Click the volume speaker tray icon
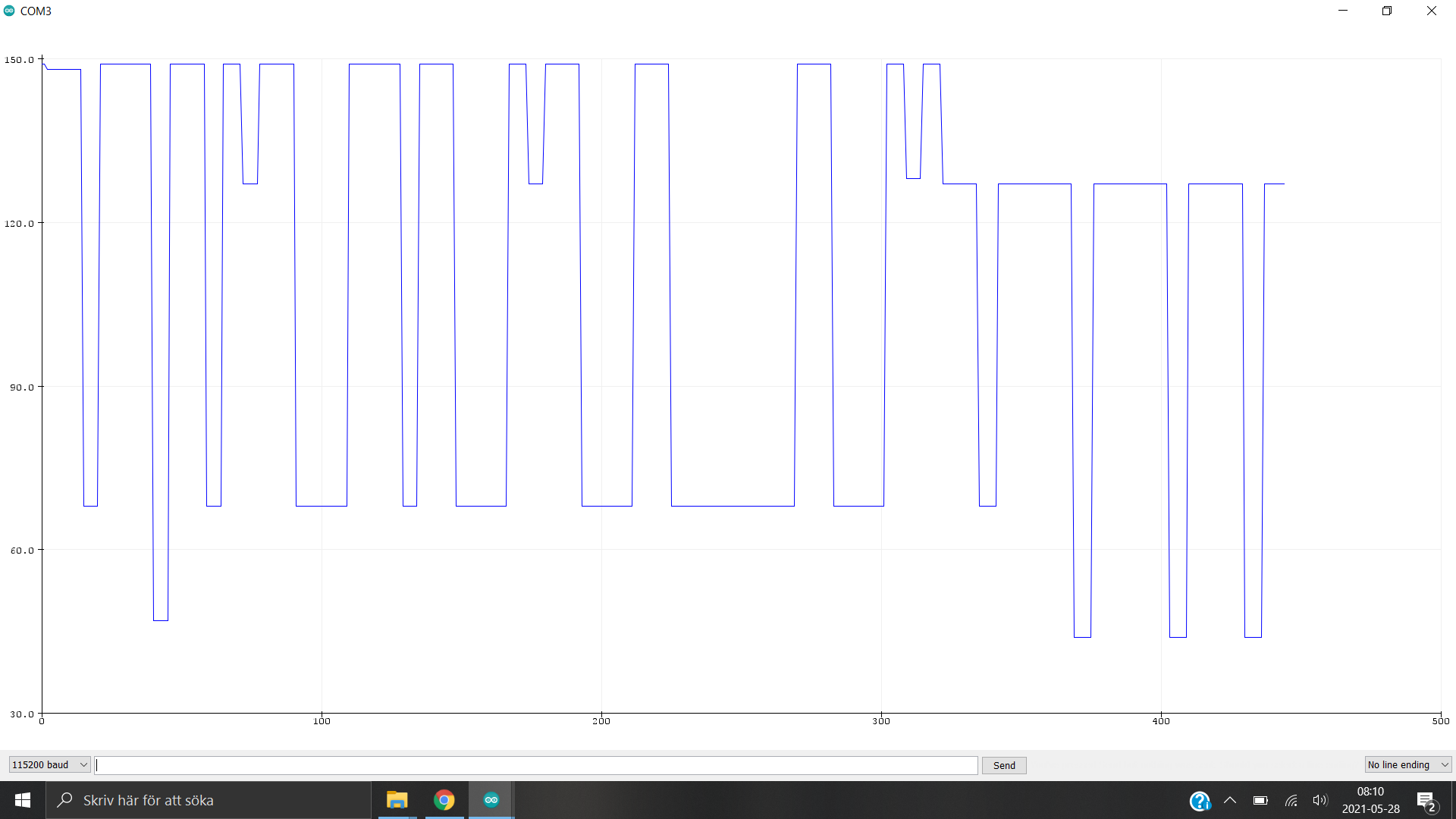Image resolution: width=1456 pixels, height=819 pixels. 1320,801
